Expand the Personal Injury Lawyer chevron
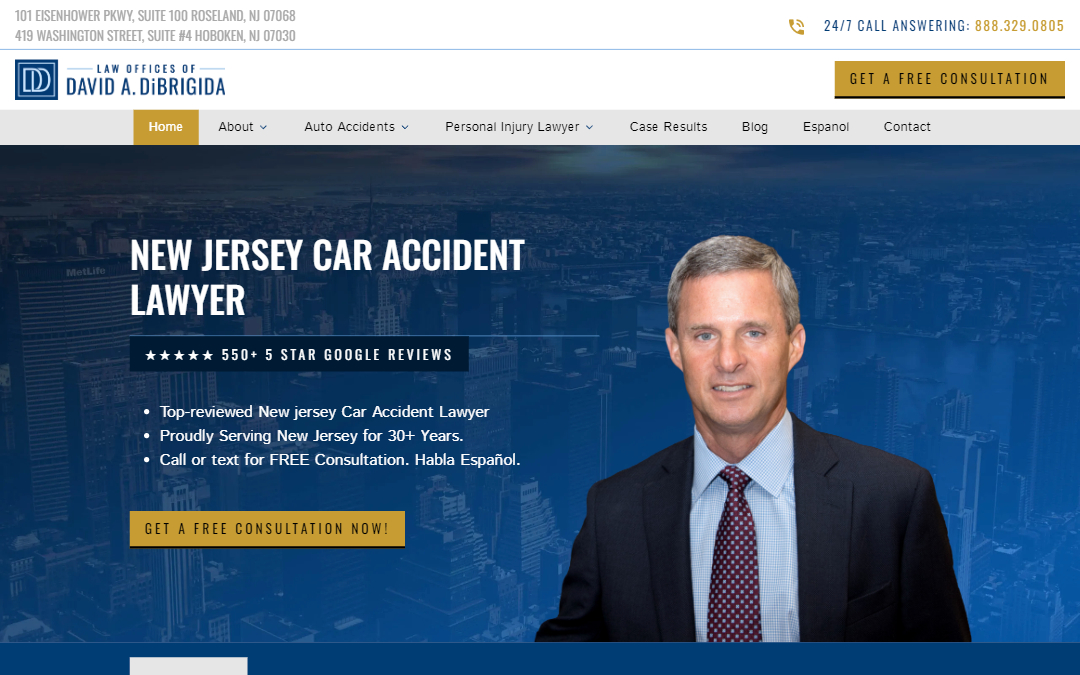 point(590,127)
